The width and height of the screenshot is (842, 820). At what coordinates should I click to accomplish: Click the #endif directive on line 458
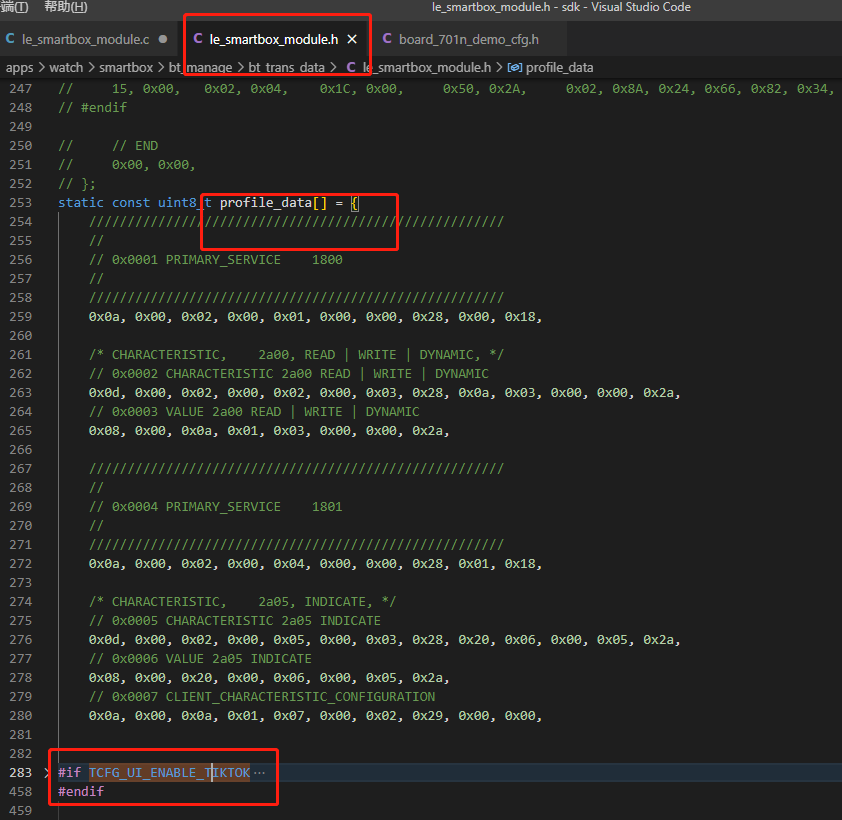point(81,792)
